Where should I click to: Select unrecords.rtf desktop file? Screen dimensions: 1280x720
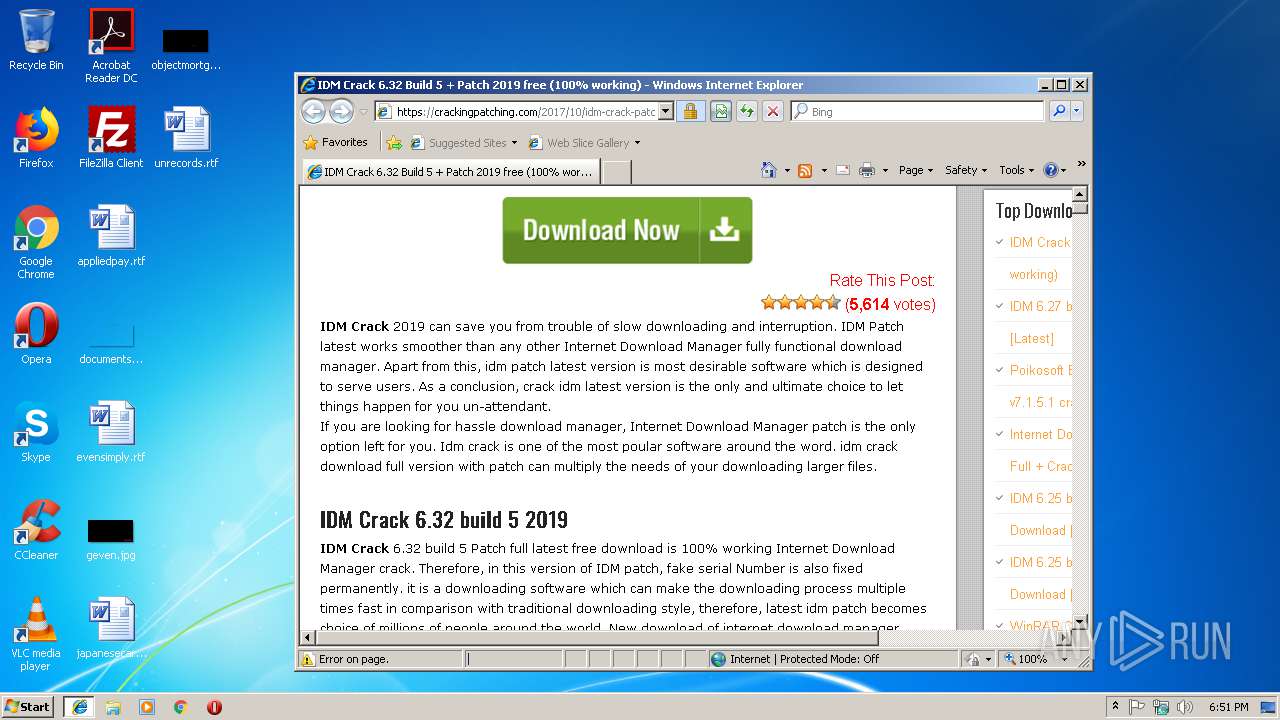[186, 138]
